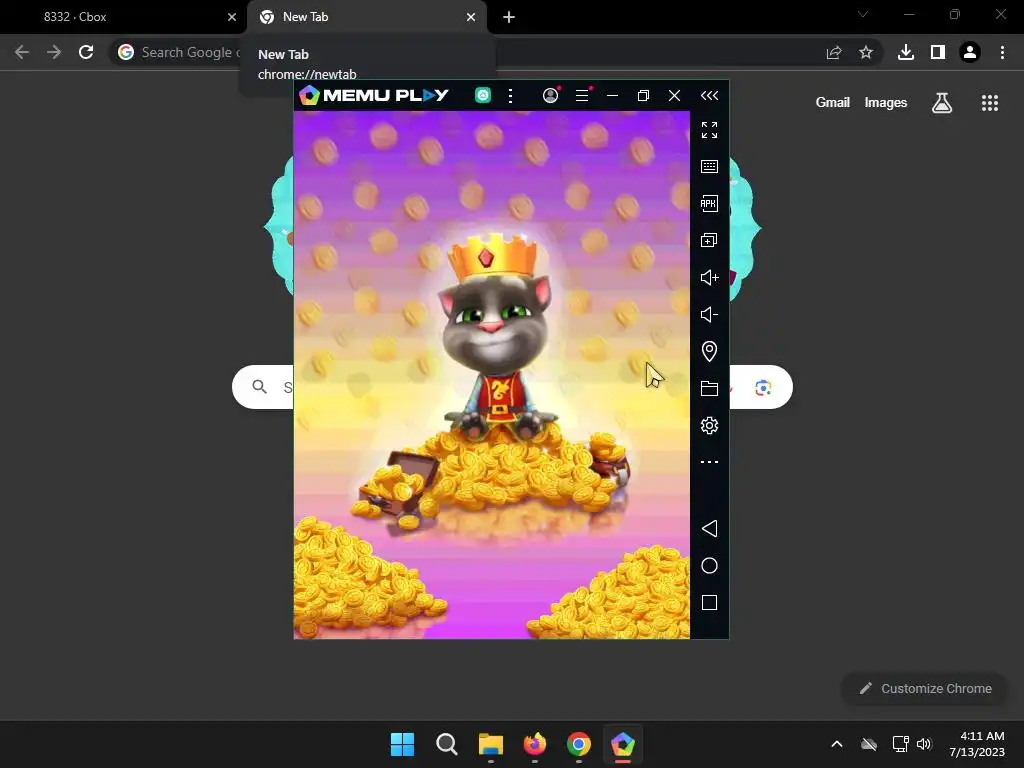Show more MEmu sidebar tools
This screenshot has height=768, width=1024.
pyautogui.click(x=709, y=462)
